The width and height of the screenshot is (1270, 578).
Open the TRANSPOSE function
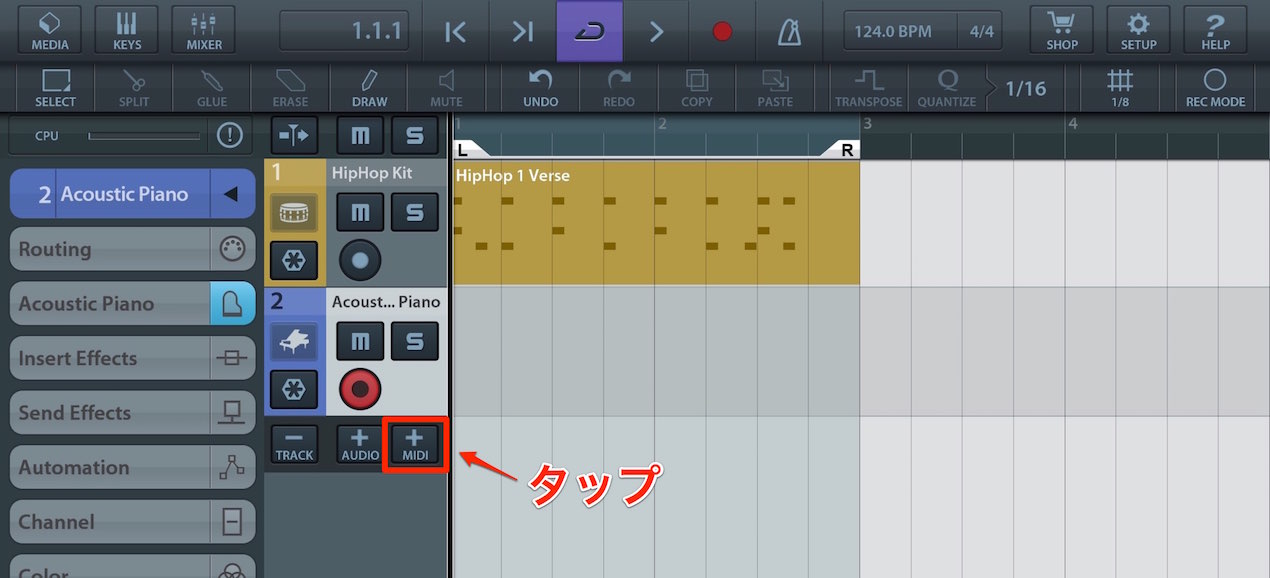pyautogui.click(x=869, y=88)
